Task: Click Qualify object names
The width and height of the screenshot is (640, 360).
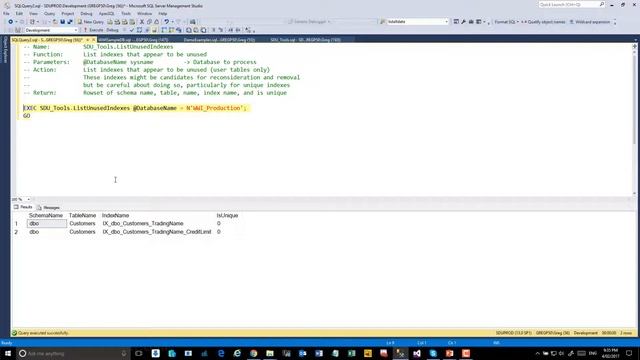Action: [543, 22]
